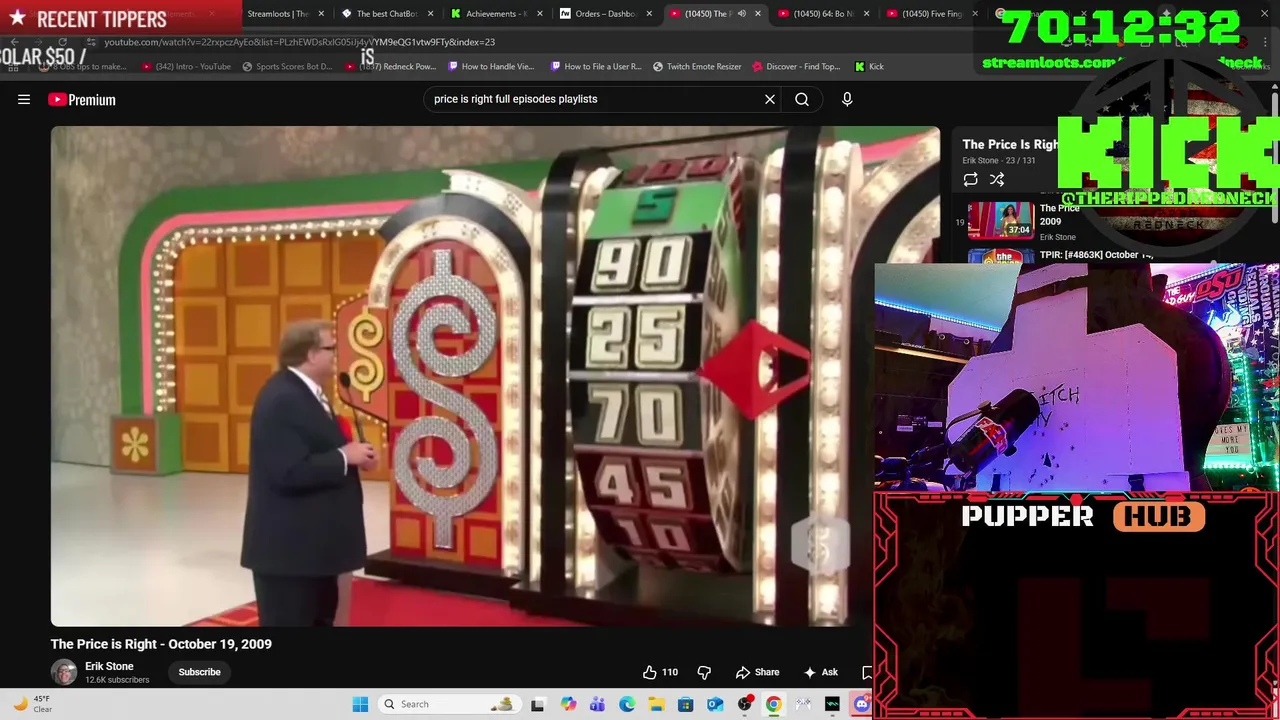Switch to Orders Dashboard tab

pos(603,14)
